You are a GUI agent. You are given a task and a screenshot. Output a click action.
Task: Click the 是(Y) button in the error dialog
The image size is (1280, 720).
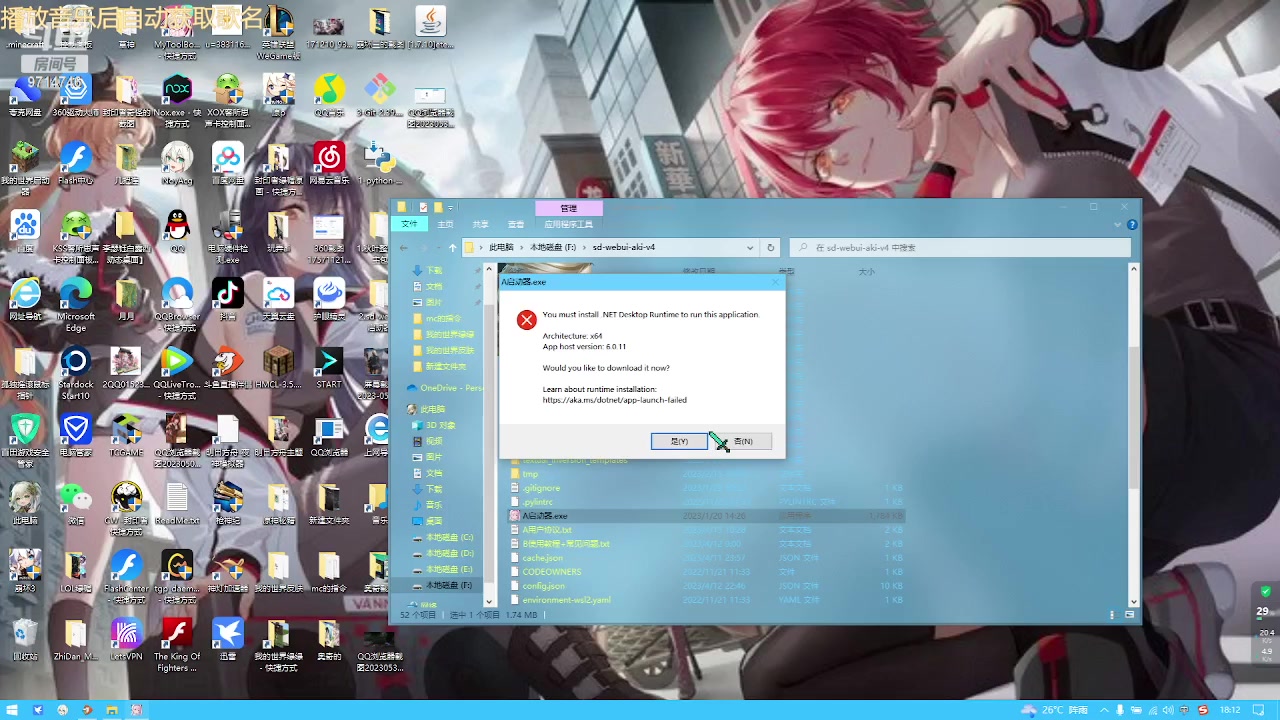point(679,441)
